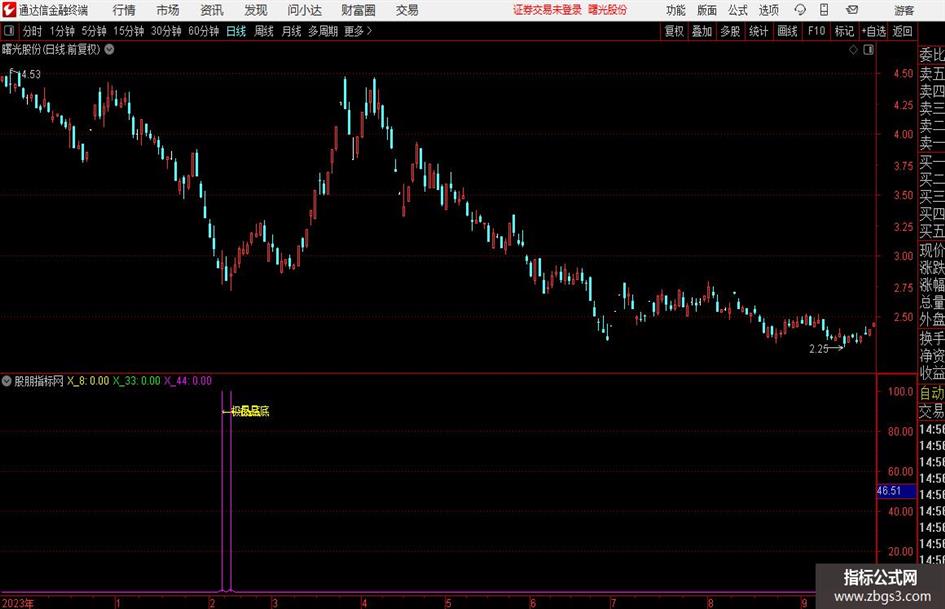Click the month 4 marker on time axis
945x609 pixels.
[x=364, y=603]
